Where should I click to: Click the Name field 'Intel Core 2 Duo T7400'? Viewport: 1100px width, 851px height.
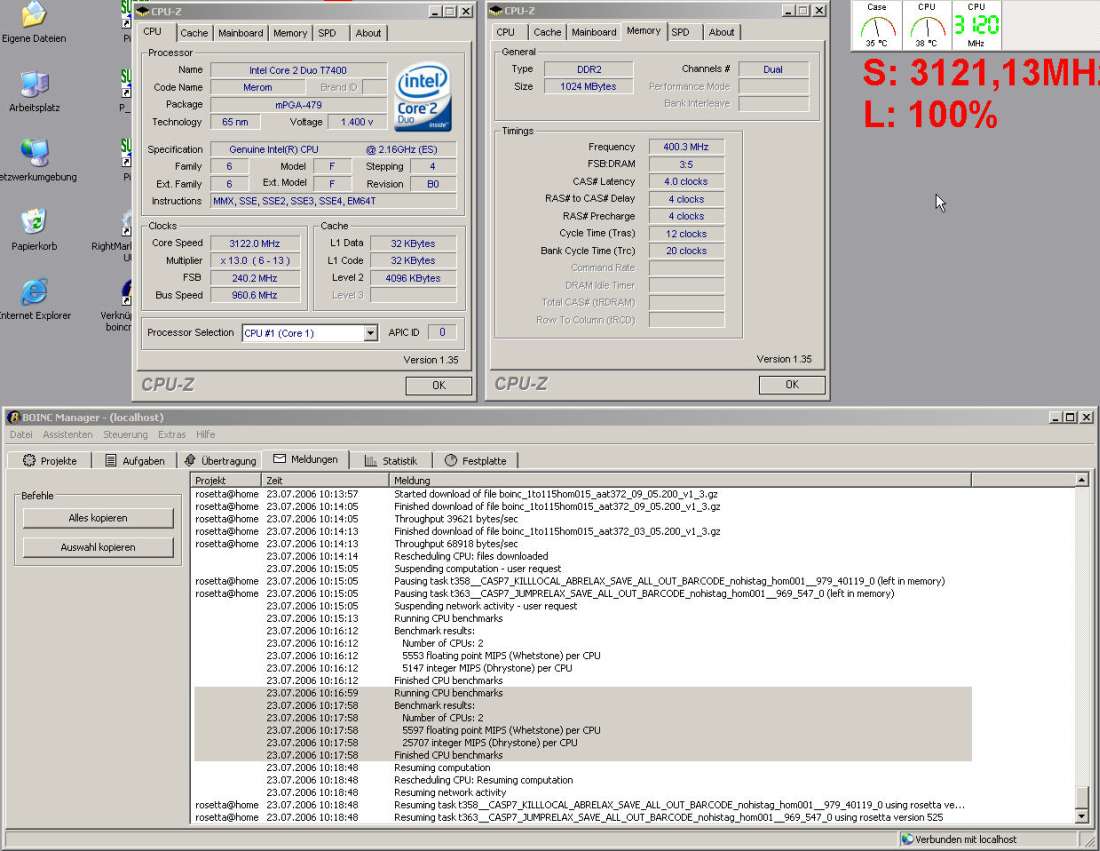(298, 70)
